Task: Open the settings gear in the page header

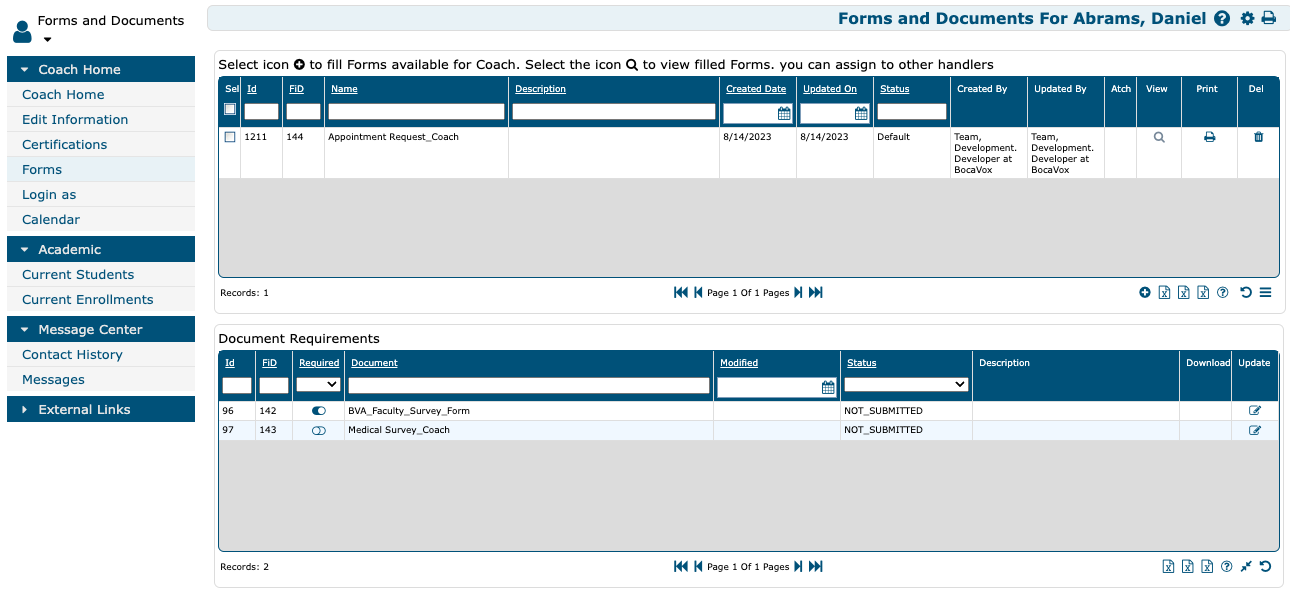Action: point(1247,18)
